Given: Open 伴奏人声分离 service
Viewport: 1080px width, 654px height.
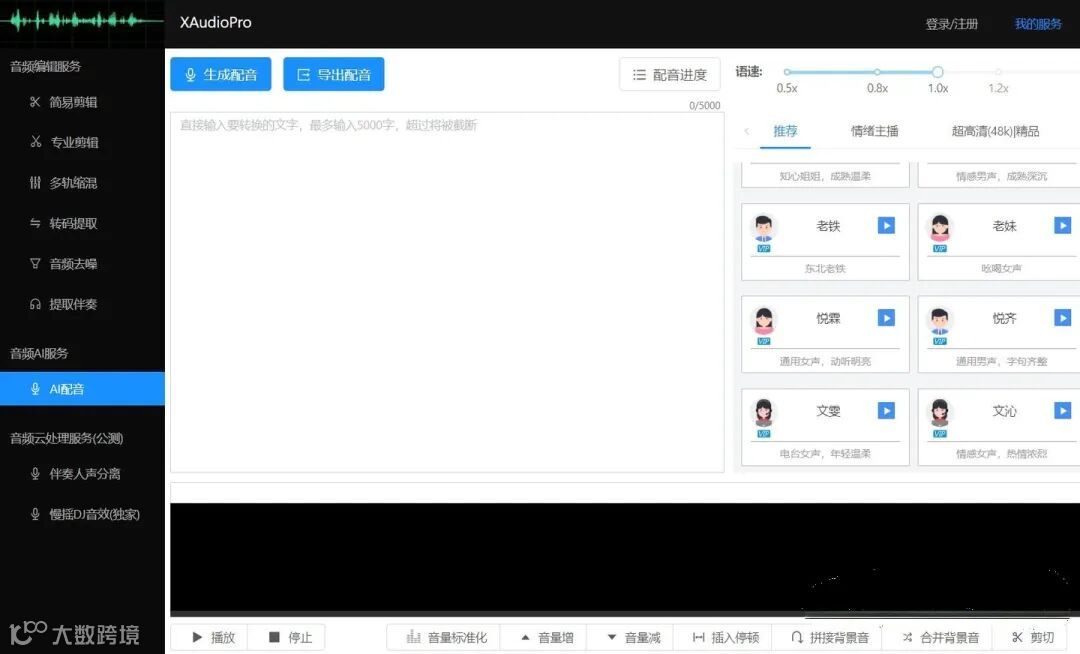Looking at the screenshot, I should 82,474.
